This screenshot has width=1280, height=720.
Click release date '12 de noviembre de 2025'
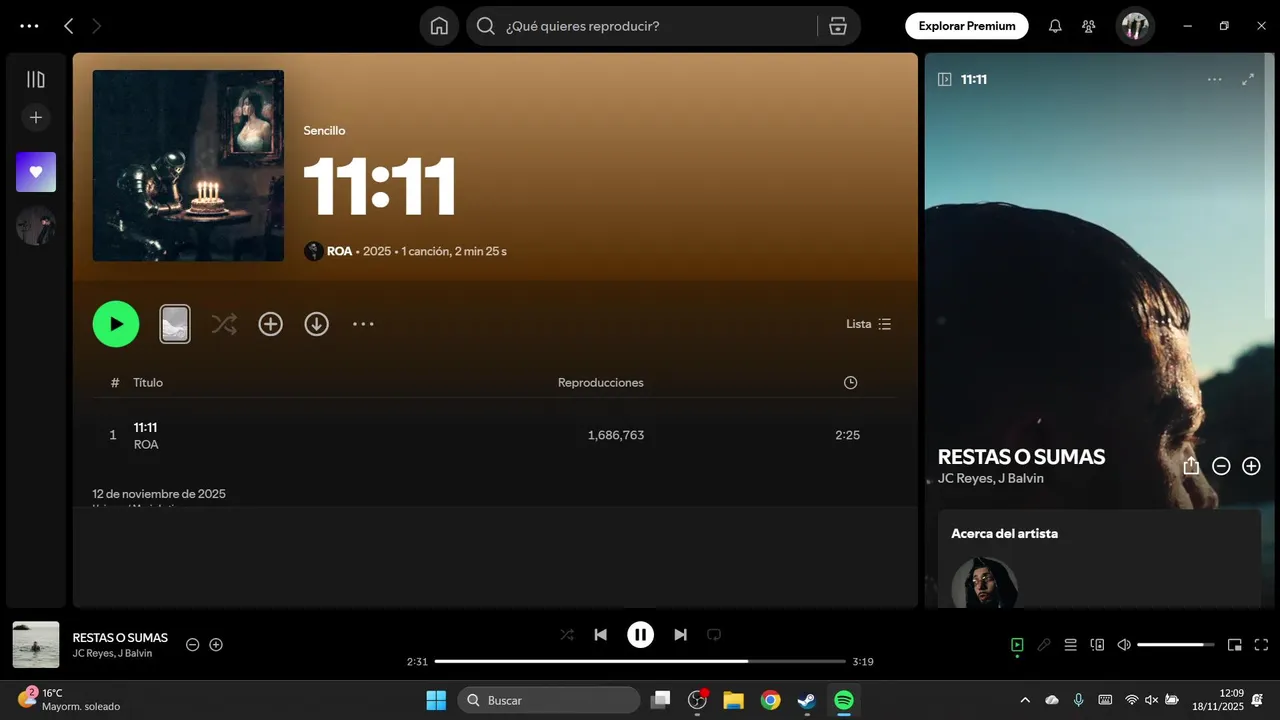pos(159,494)
